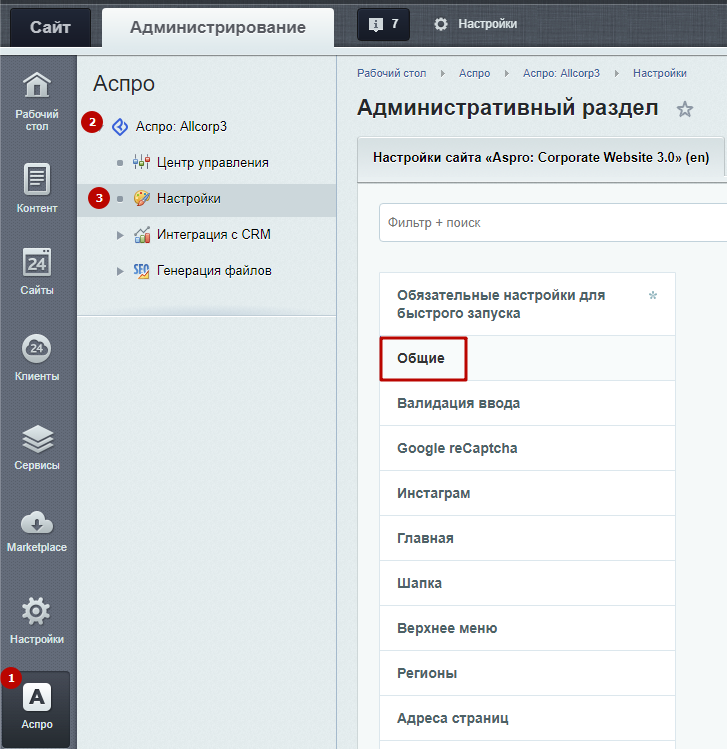Select the Шапка settings section

(527, 583)
